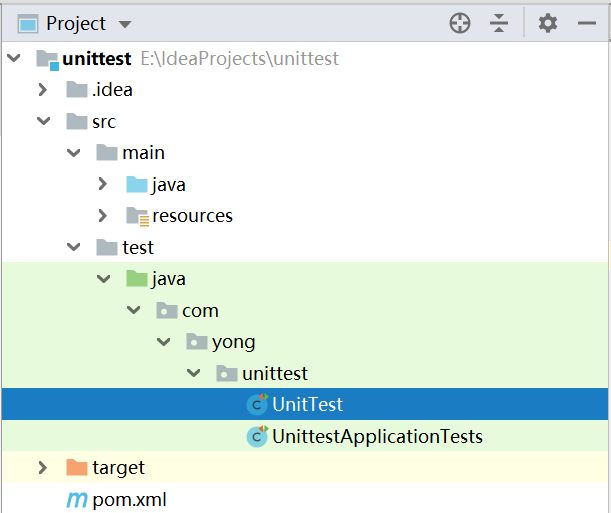The image size is (611, 513).
Task: Click the orange target folder icon
Action: tap(76, 467)
